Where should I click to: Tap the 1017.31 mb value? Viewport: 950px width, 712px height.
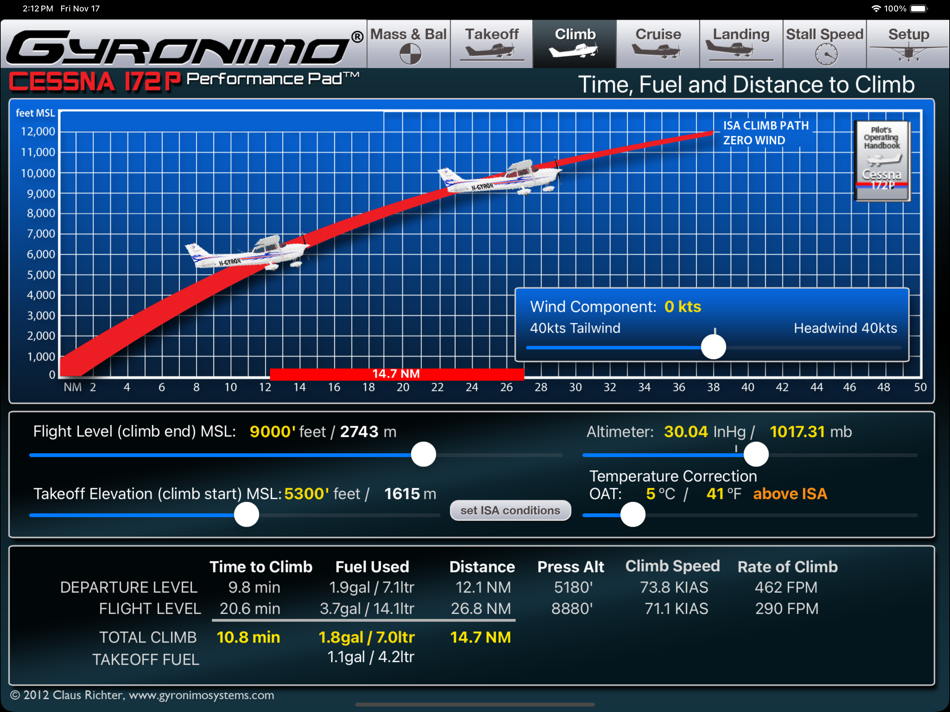tap(797, 432)
